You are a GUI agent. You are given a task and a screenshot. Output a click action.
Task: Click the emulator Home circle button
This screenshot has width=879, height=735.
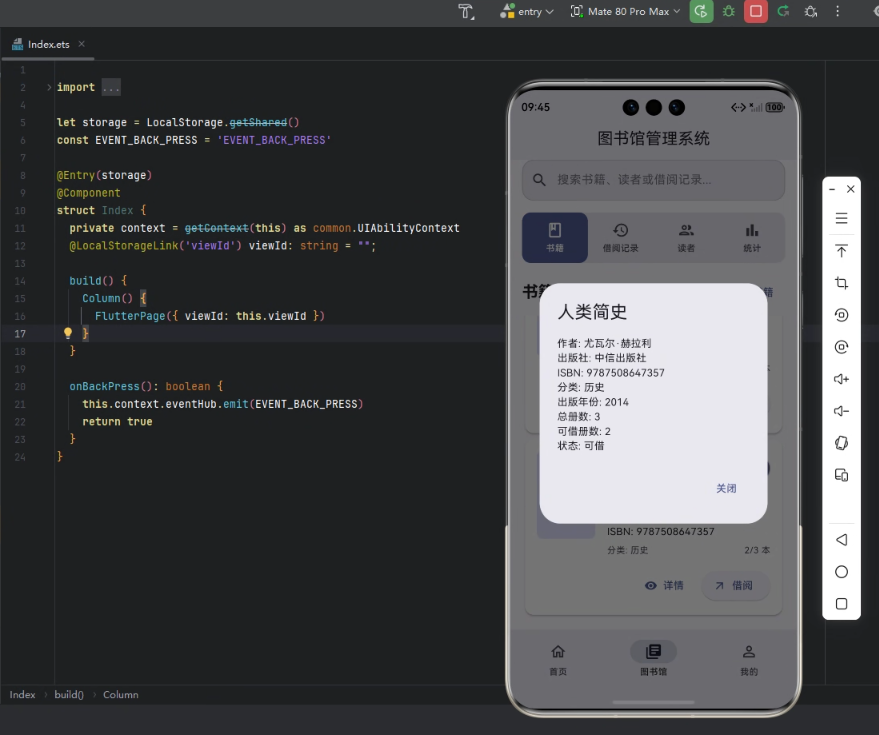click(841, 572)
